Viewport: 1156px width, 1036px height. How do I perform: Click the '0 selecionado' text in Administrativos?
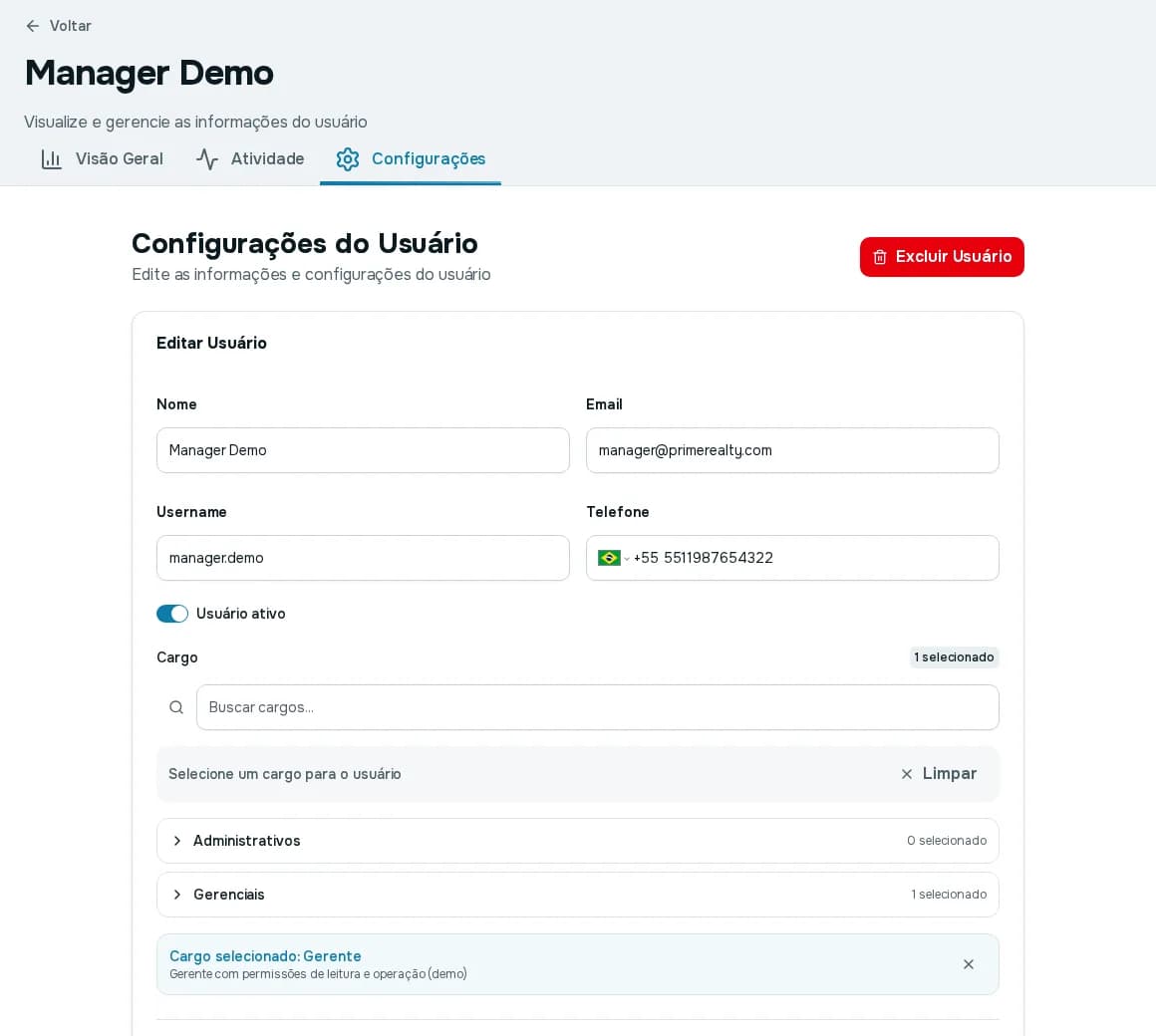pos(947,841)
